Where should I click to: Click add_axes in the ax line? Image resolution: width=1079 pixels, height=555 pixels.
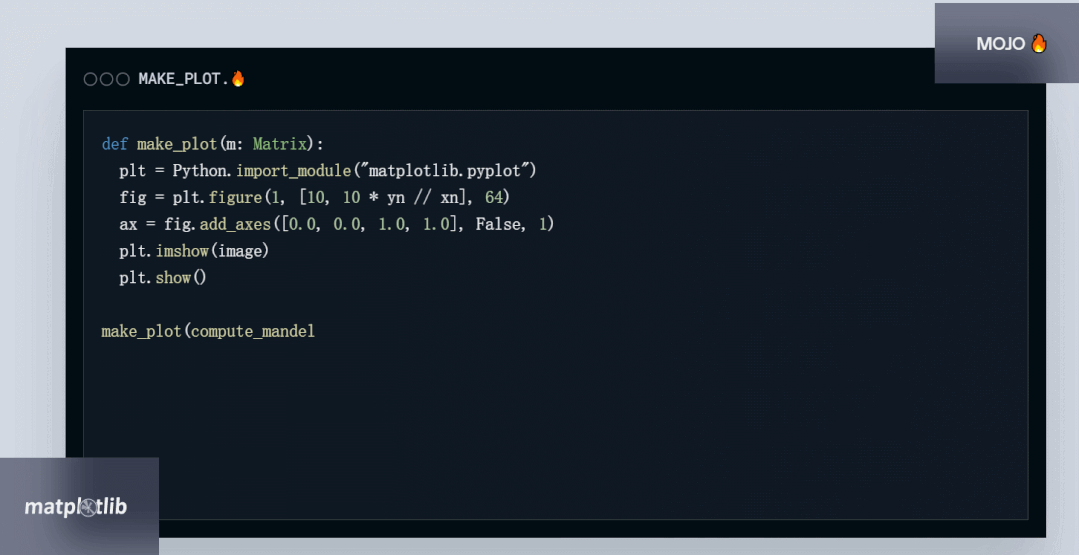tap(235, 224)
